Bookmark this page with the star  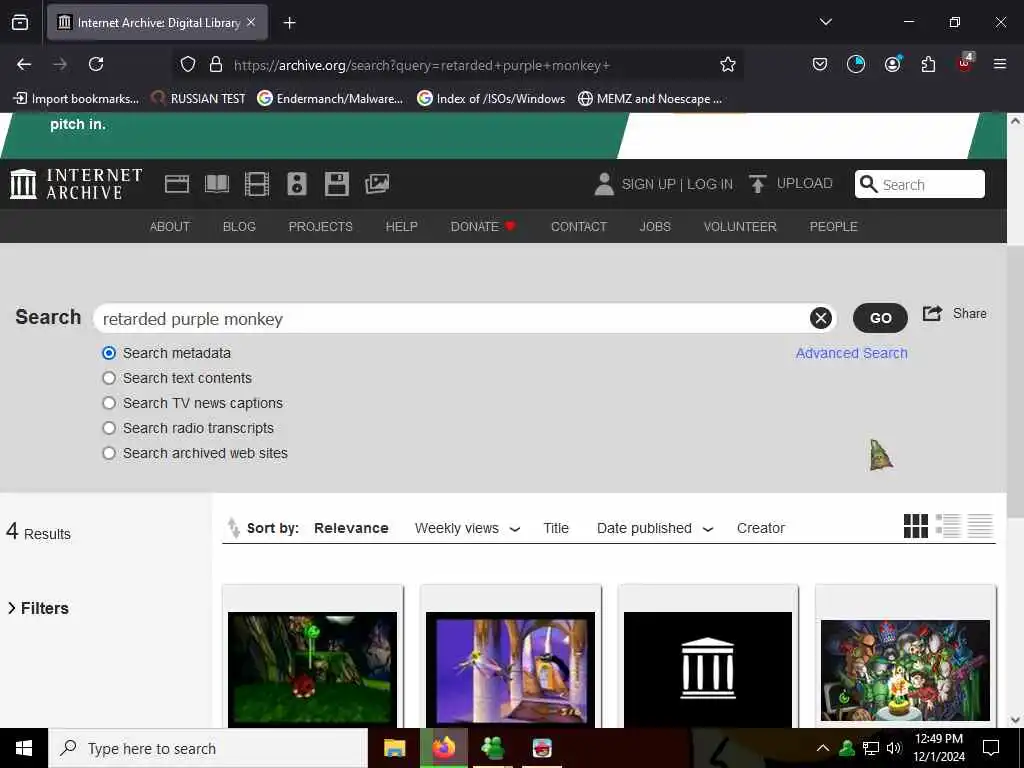[728, 64]
